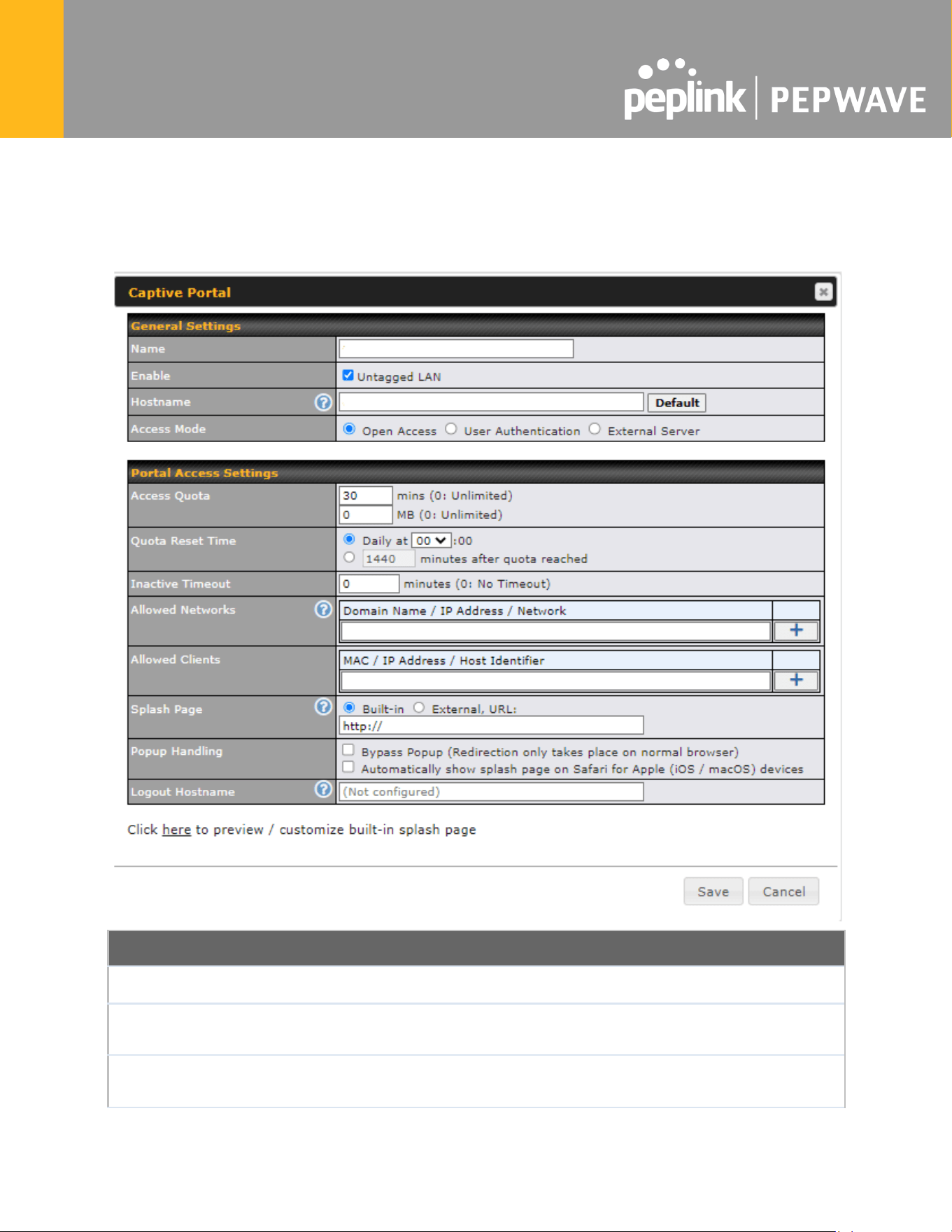Click the Default hostname button
This screenshot has height=1232, width=952.
pyautogui.click(x=677, y=403)
